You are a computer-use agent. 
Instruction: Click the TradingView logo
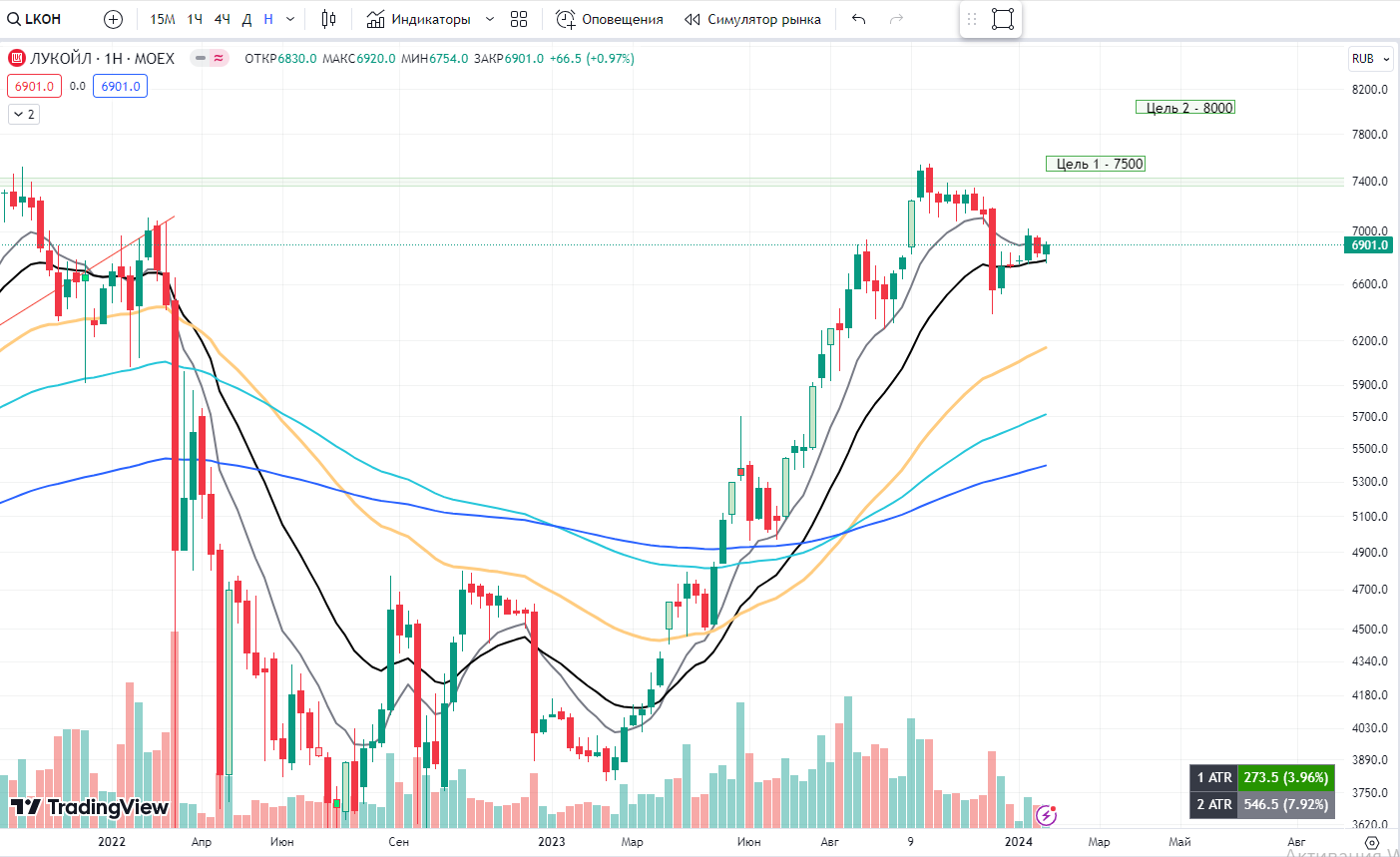pos(90,807)
